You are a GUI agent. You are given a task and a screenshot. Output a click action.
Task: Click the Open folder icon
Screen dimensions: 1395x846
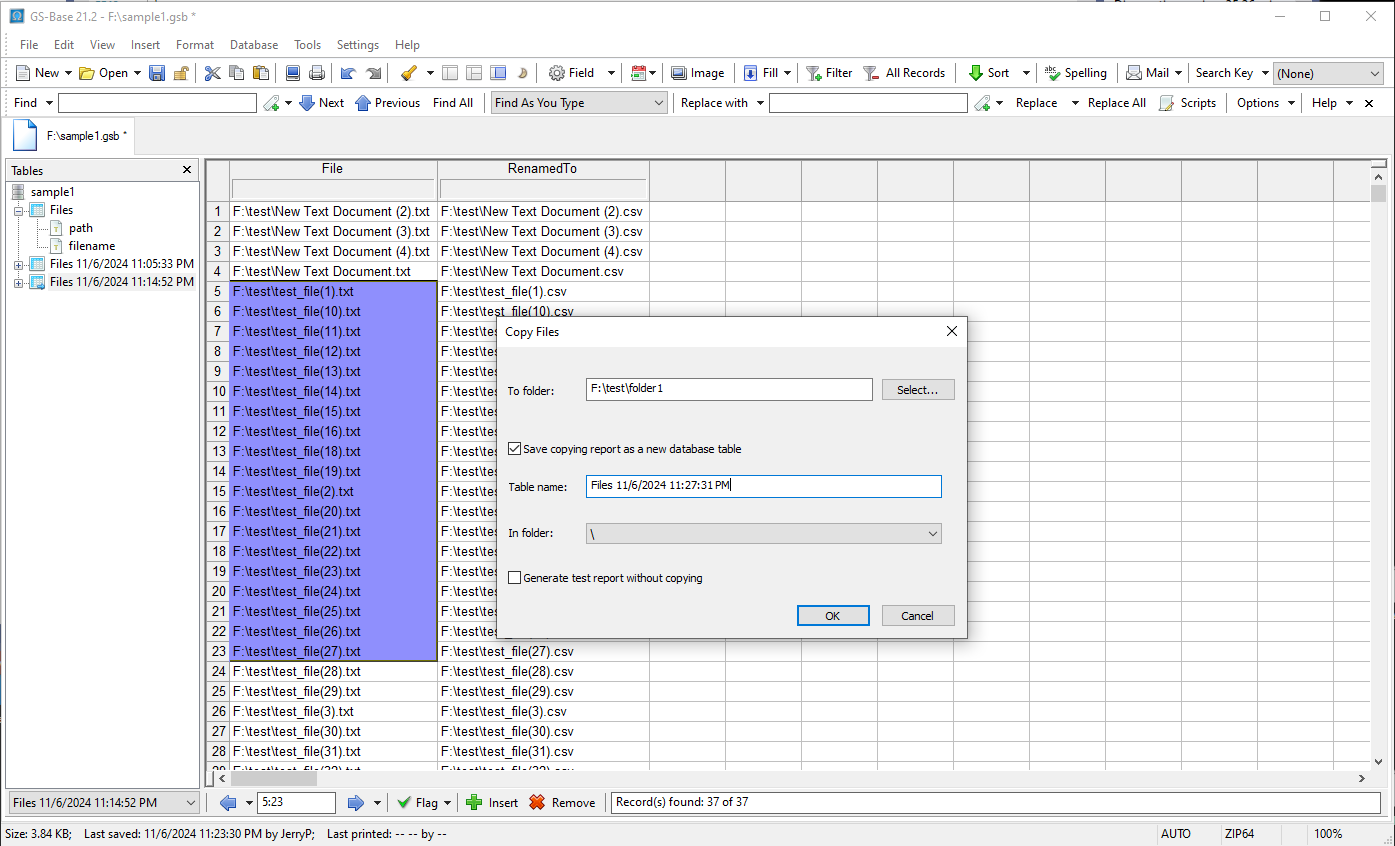87,73
